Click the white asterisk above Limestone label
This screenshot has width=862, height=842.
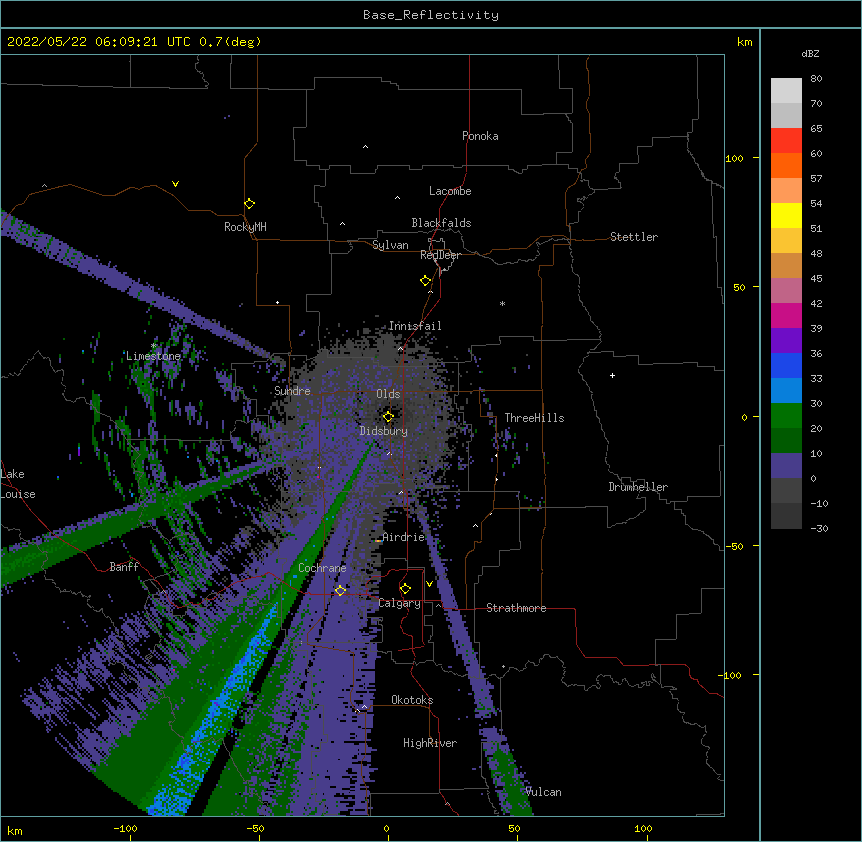click(x=153, y=346)
